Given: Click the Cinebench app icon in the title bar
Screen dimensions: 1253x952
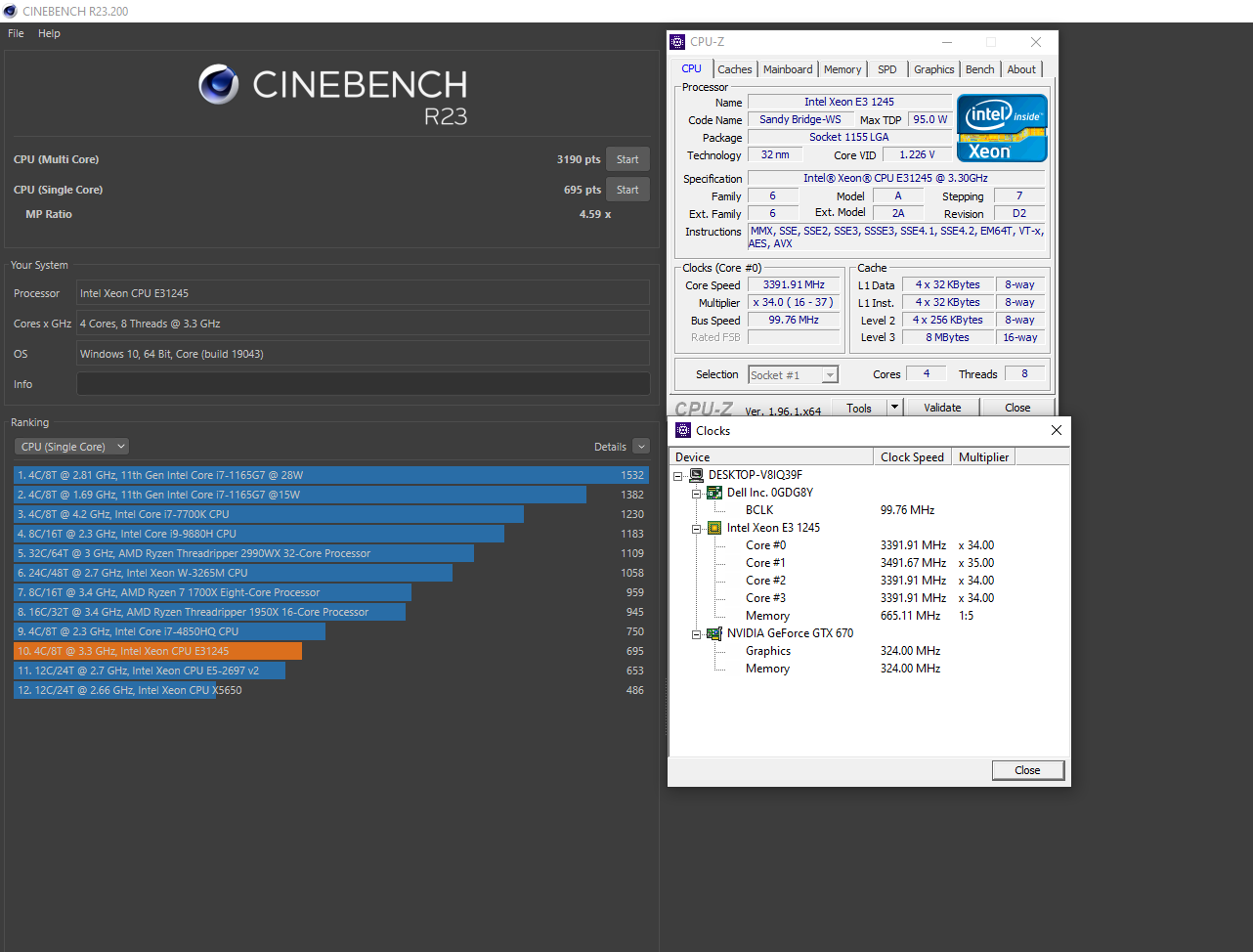Looking at the screenshot, I should coord(9,11).
